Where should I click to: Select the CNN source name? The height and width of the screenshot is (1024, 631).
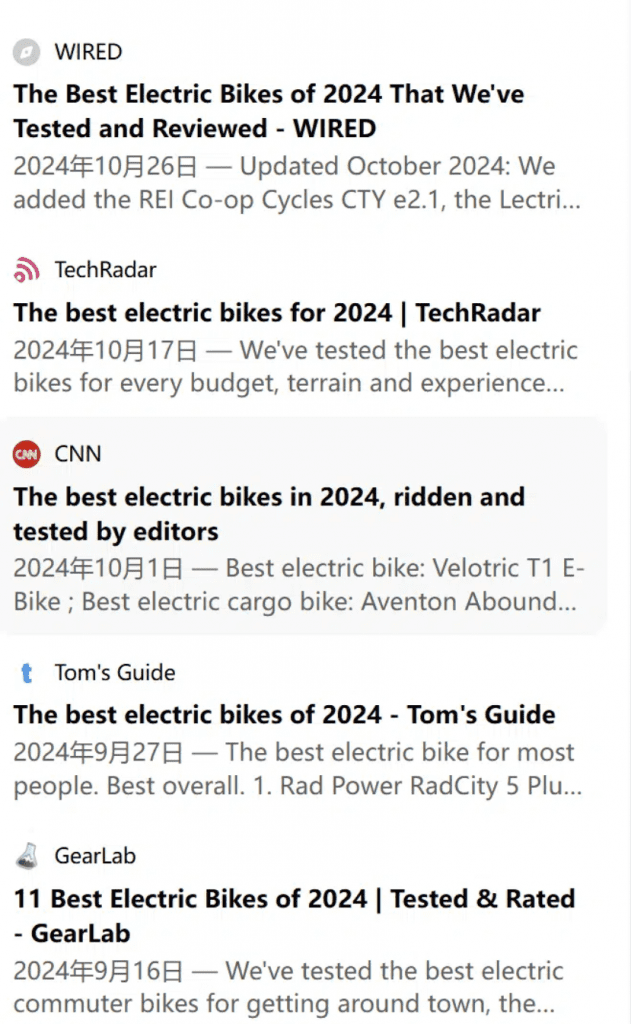(78, 454)
